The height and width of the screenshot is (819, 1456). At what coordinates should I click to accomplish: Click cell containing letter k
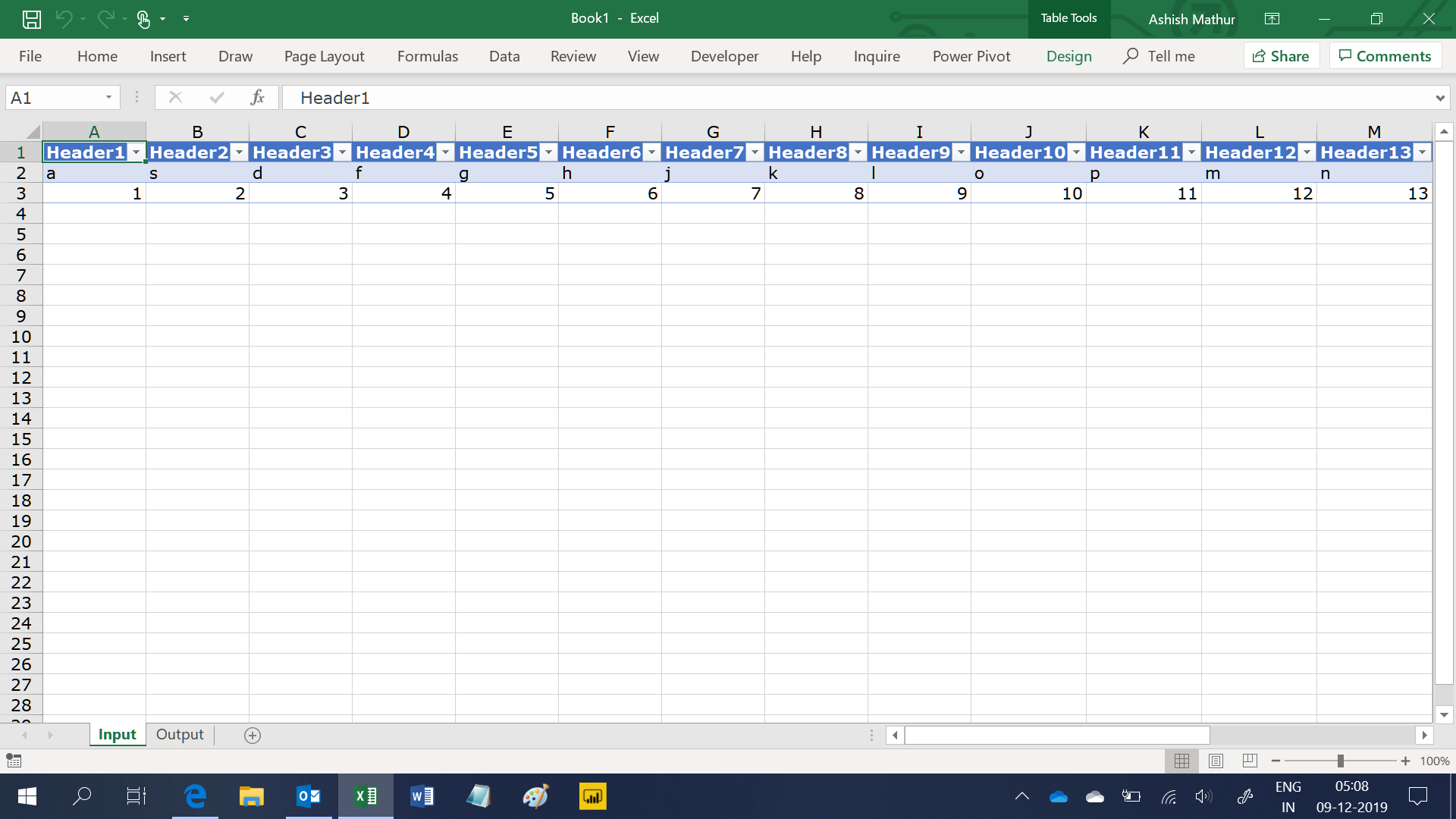tap(816, 173)
